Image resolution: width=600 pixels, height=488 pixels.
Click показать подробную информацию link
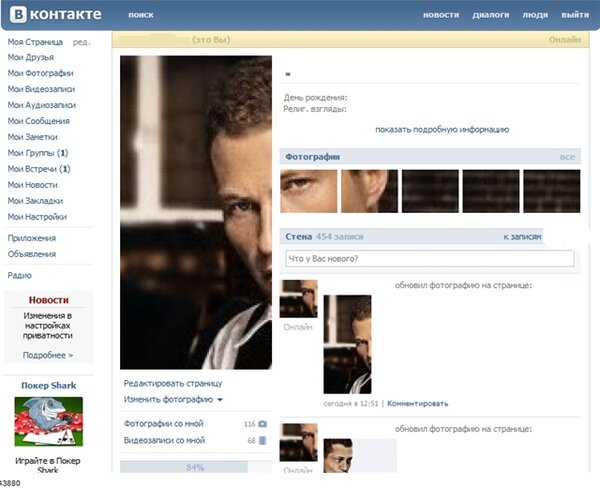(x=442, y=130)
